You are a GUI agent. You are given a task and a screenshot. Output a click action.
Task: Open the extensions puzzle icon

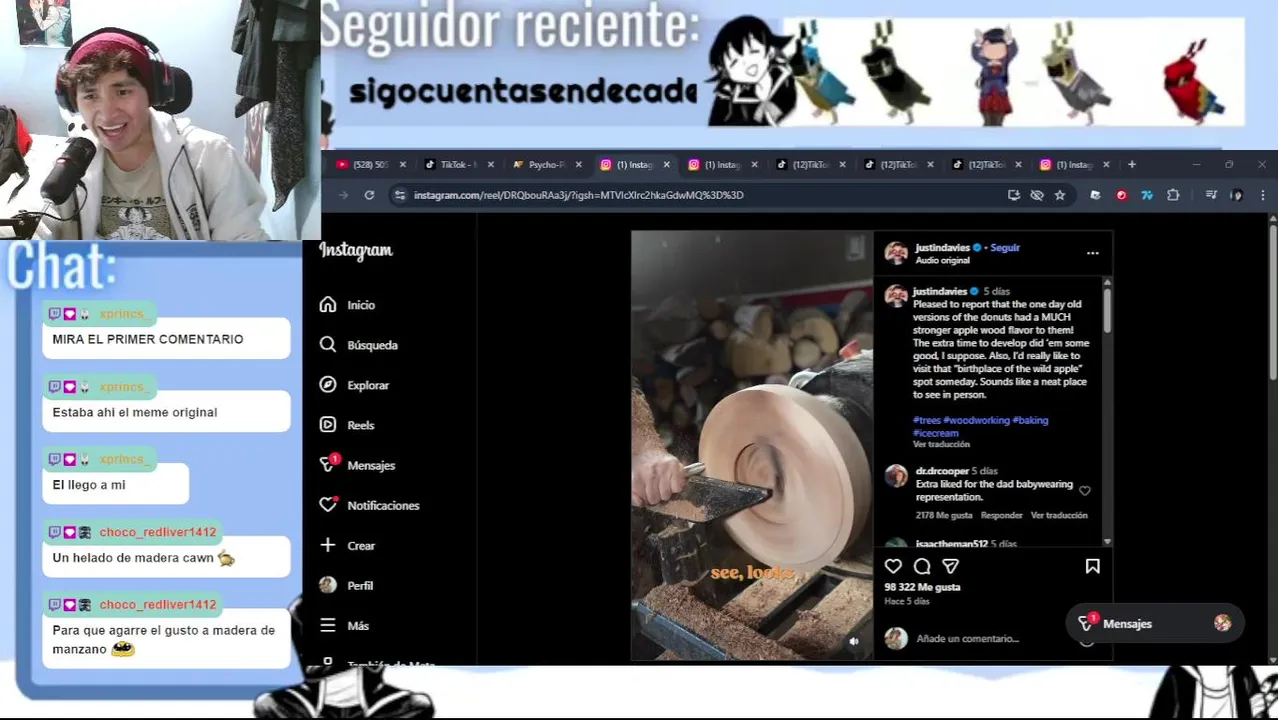point(1173,195)
